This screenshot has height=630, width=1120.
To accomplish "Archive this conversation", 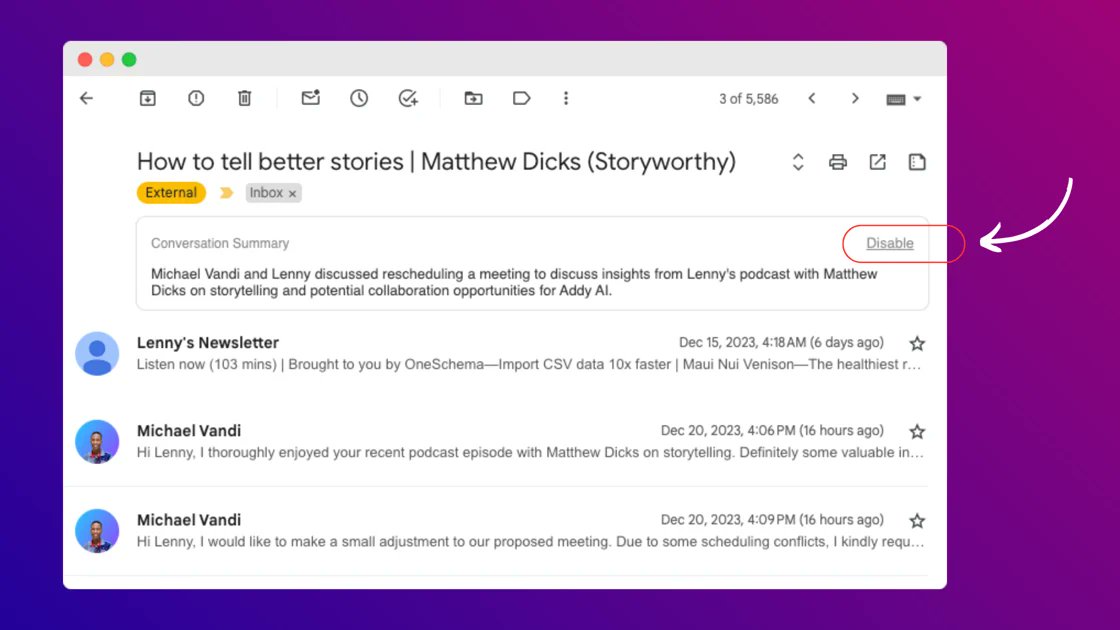I will click(148, 99).
